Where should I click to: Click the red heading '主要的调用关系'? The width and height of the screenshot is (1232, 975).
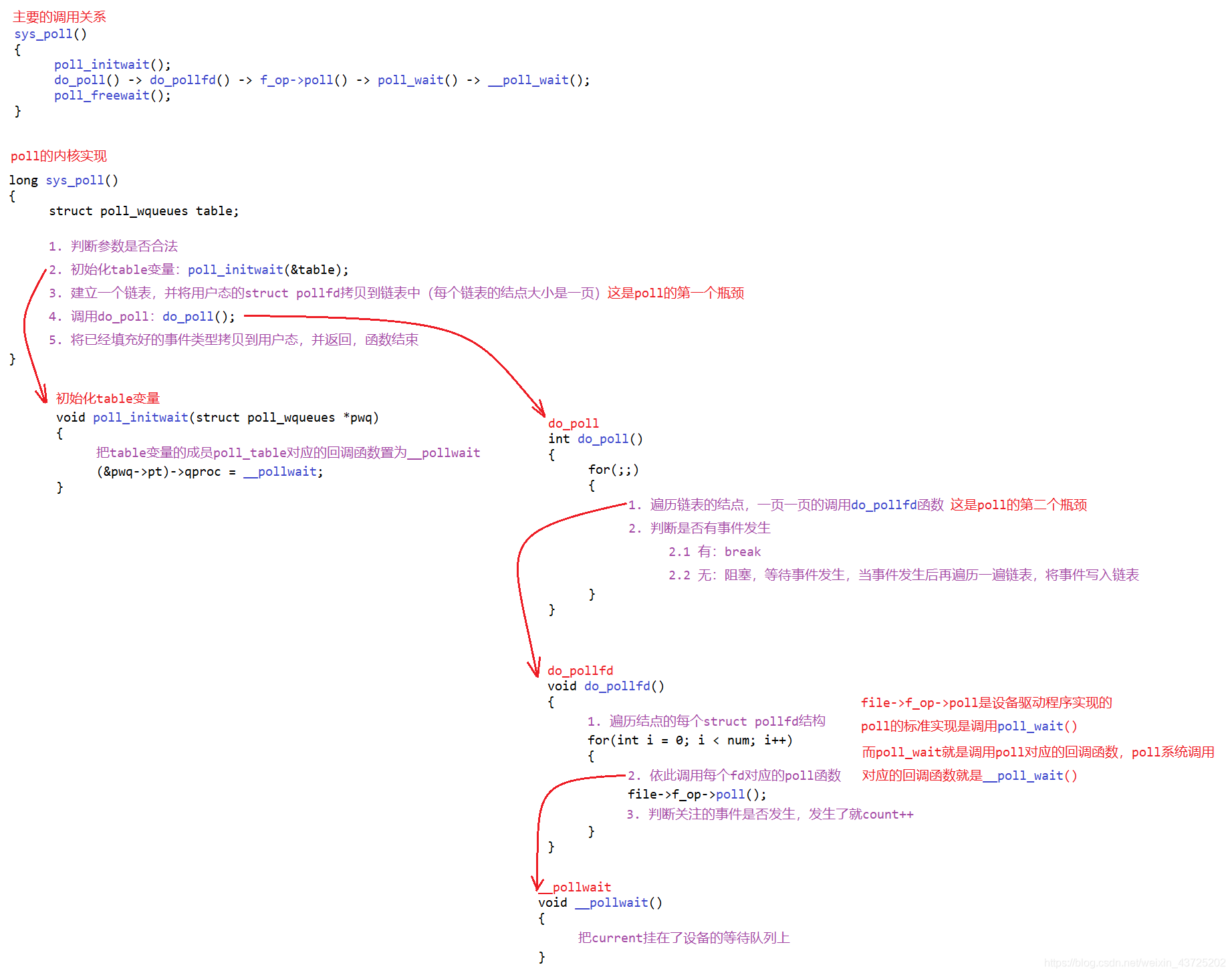[x=59, y=17]
